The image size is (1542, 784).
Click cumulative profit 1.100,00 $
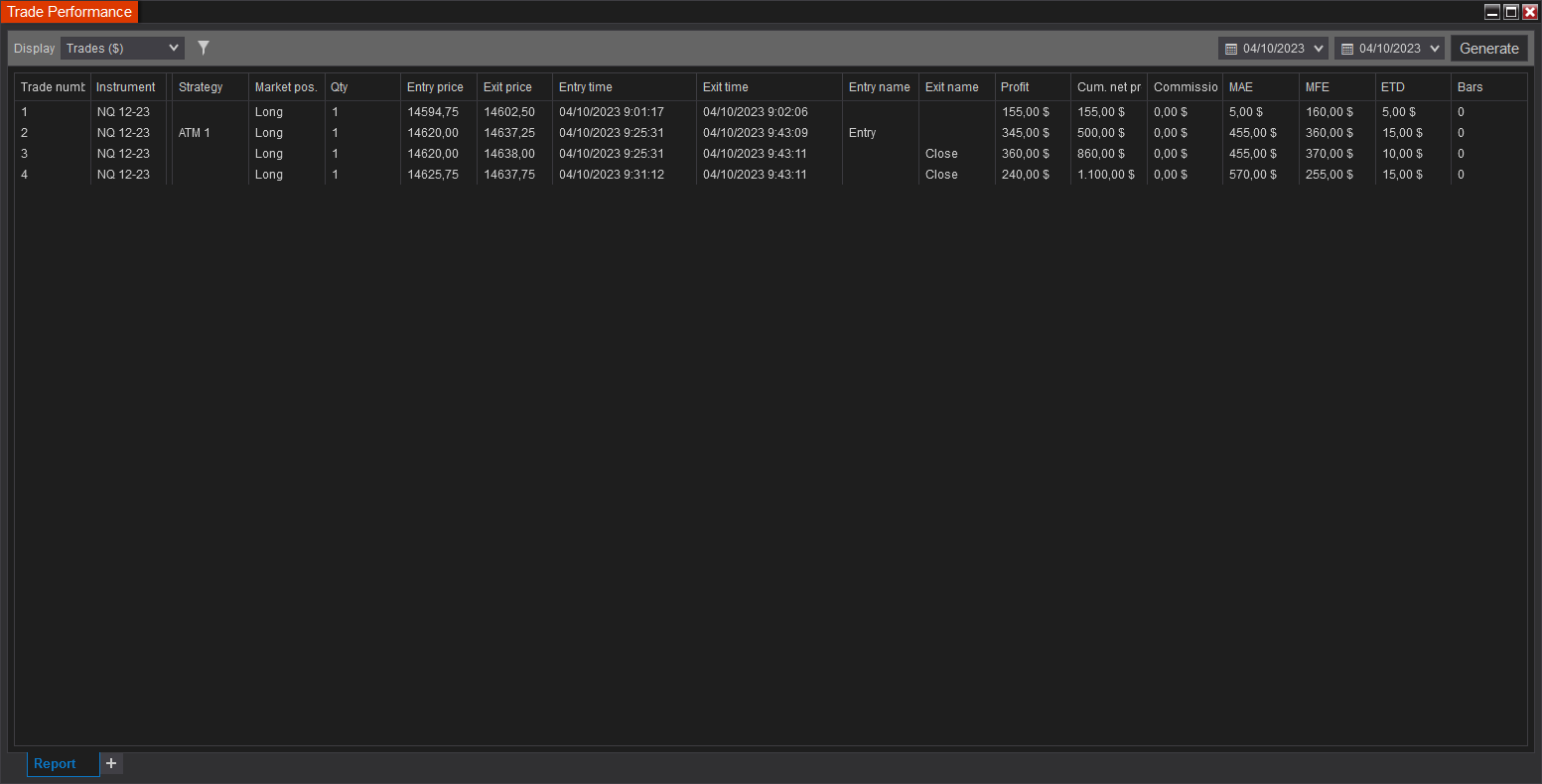point(1106,175)
